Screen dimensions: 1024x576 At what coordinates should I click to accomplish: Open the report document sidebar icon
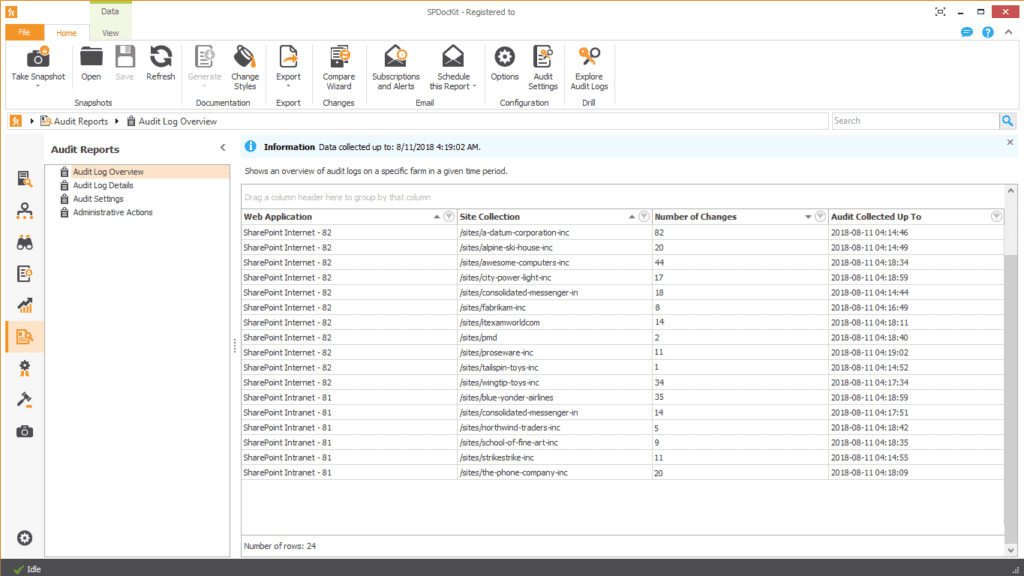coord(25,274)
